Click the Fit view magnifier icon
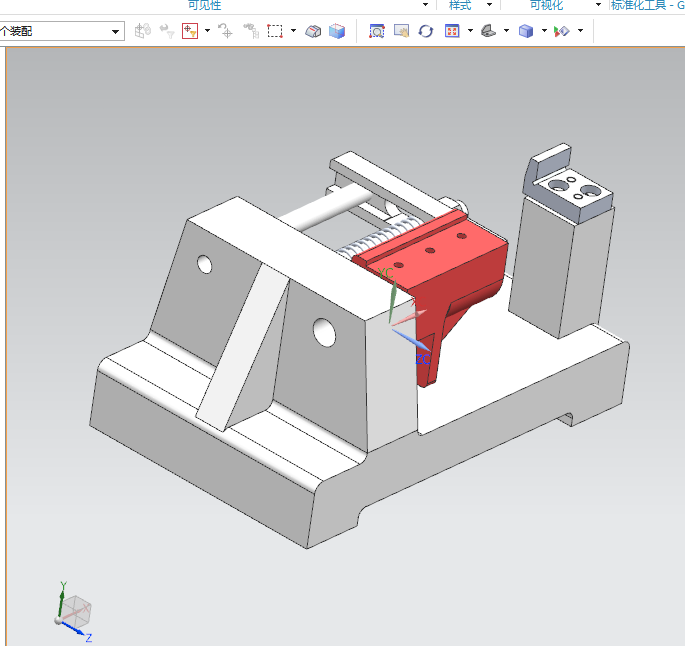Image resolution: width=685 pixels, height=646 pixels. [377, 32]
